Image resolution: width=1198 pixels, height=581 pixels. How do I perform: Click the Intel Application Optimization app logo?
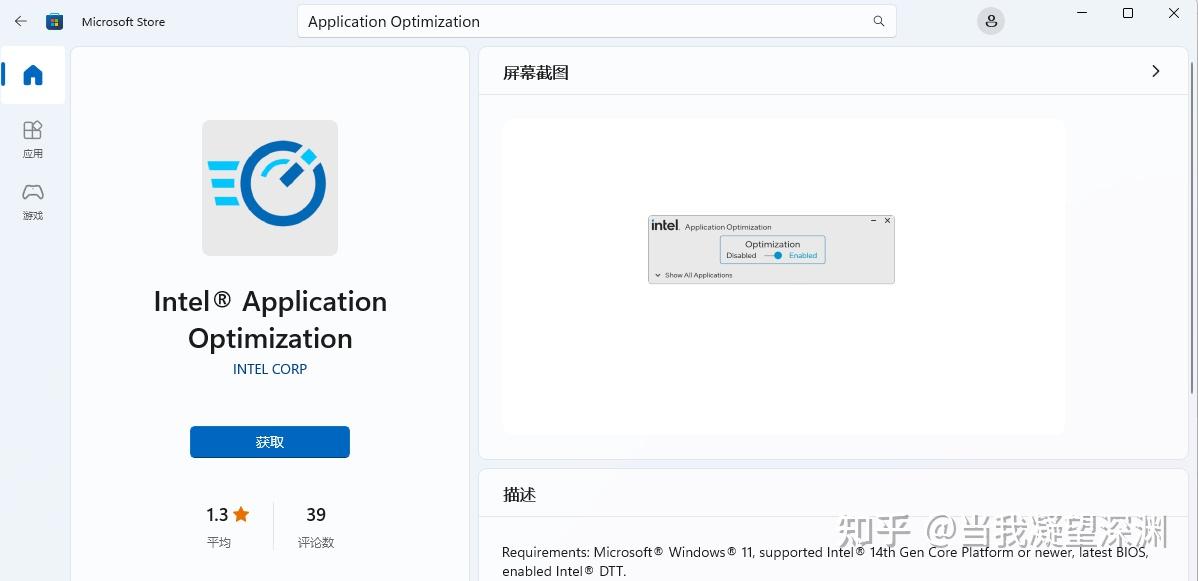[269, 188]
